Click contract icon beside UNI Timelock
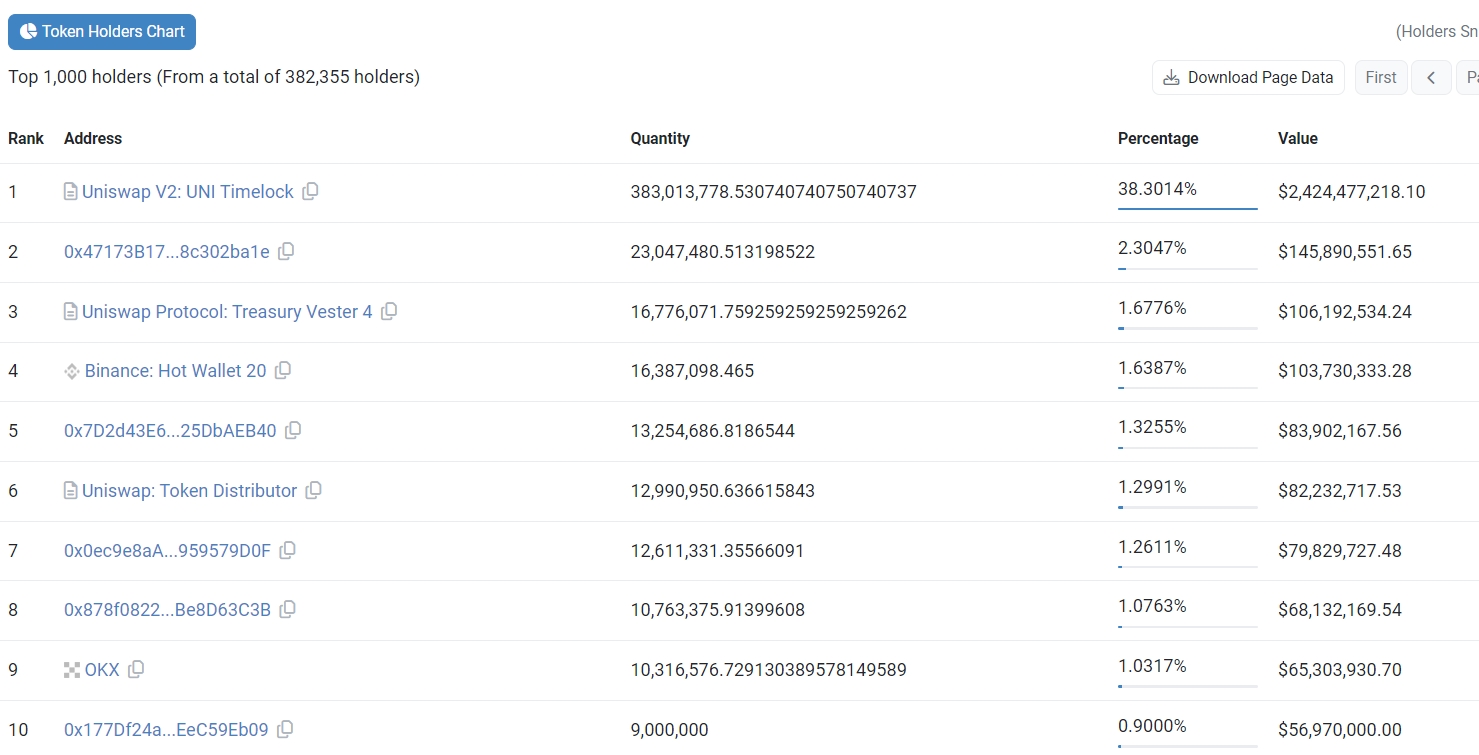Image resolution: width=1479 pixels, height=755 pixels. click(x=70, y=191)
